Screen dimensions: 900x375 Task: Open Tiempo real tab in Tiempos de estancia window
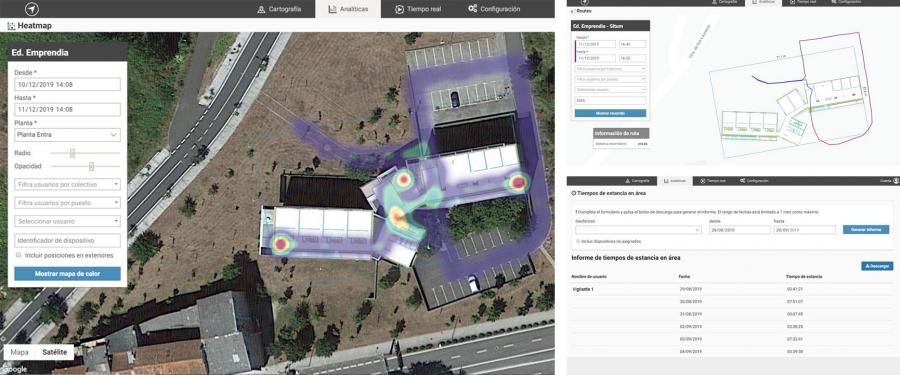[x=713, y=181]
